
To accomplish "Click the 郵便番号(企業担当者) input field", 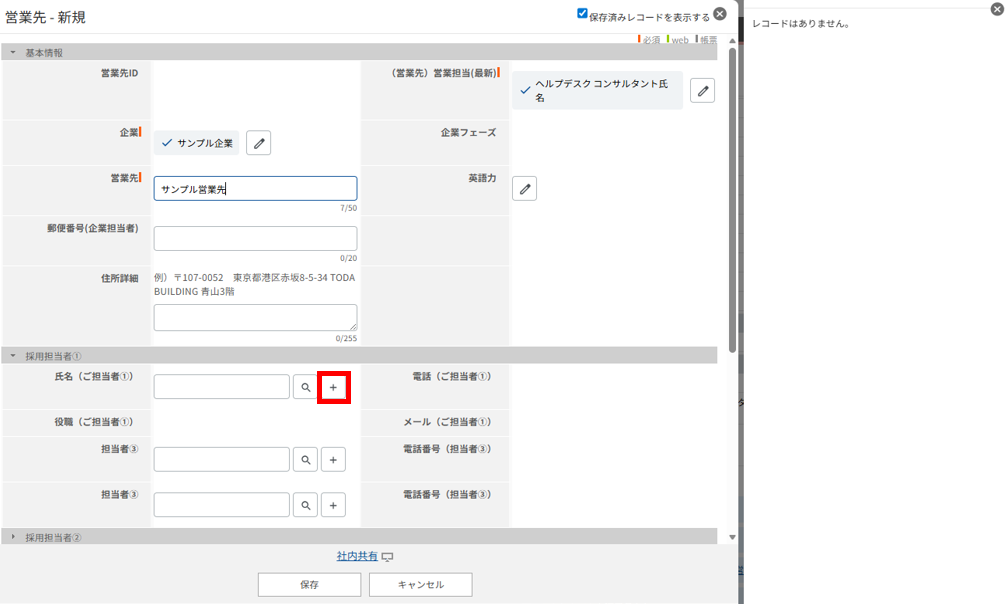I will pyautogui.click(x=255, y=238).
